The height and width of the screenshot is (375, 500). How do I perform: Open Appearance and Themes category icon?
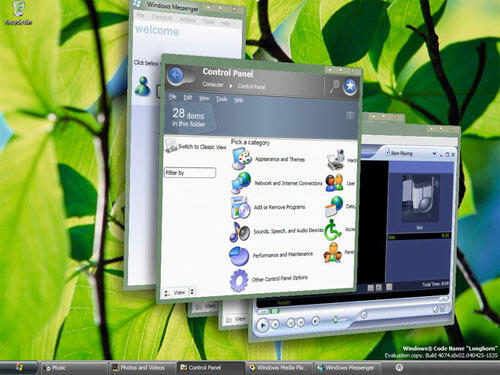242,158
